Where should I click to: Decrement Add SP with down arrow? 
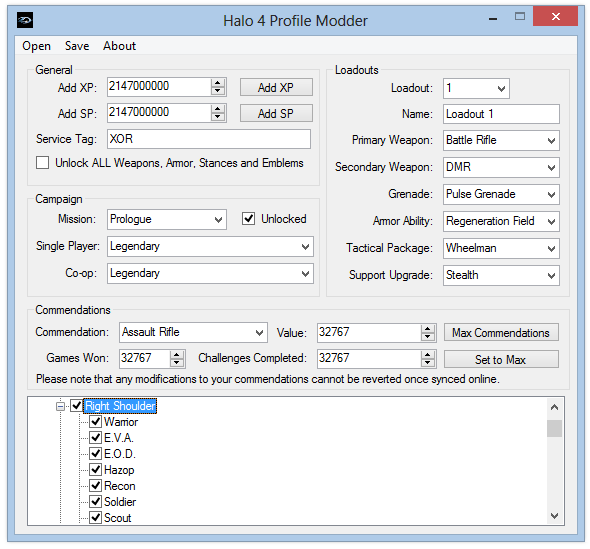[217, 117]
